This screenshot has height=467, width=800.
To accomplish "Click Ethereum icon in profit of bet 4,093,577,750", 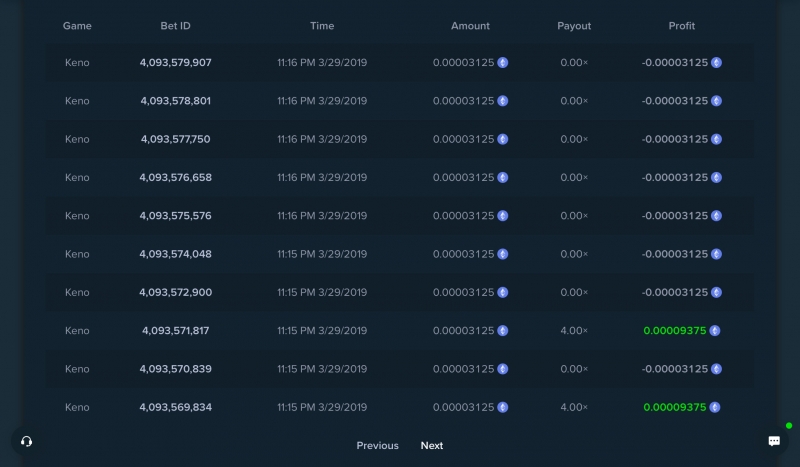I will point(716,139).
